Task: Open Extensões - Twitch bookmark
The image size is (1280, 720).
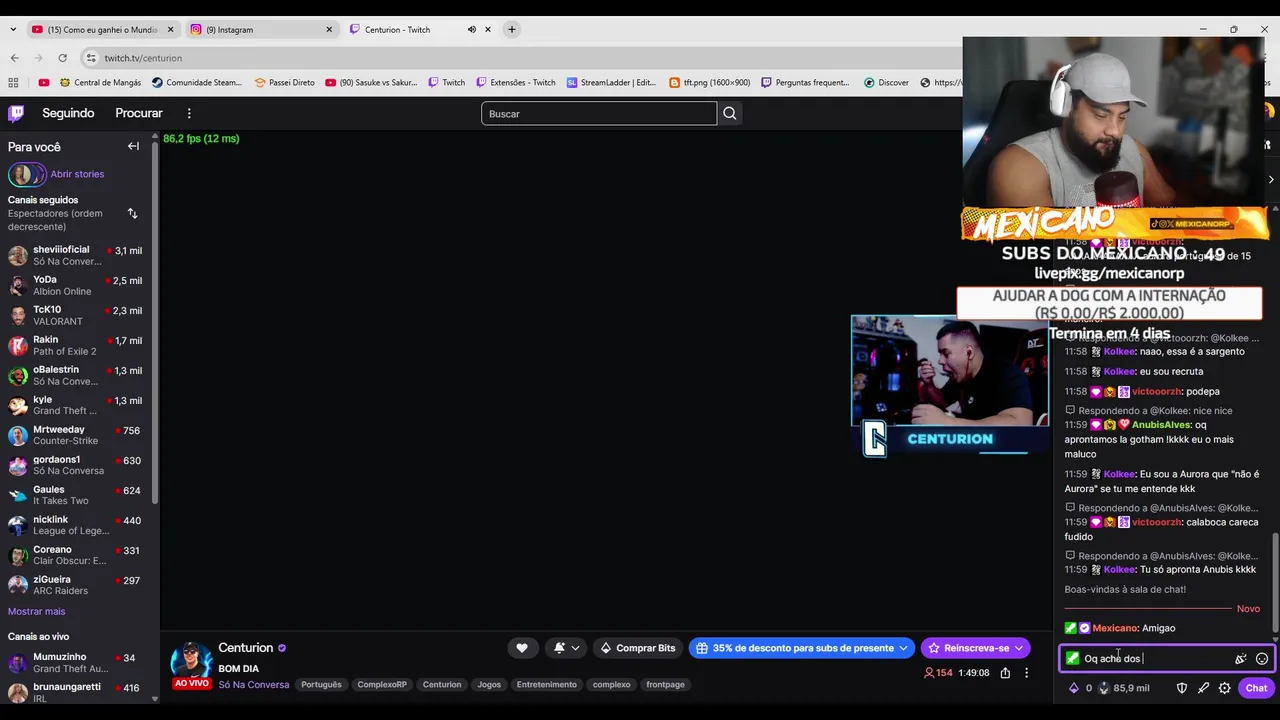Action: (x=516, y=83)
